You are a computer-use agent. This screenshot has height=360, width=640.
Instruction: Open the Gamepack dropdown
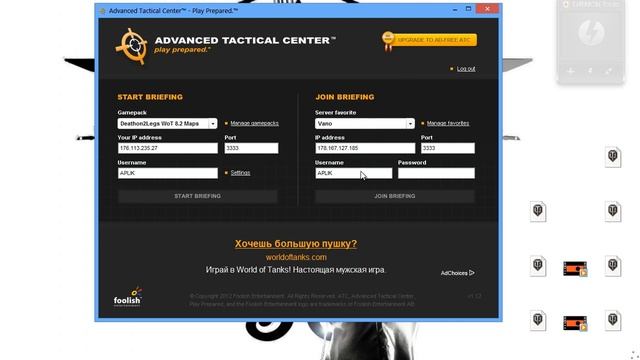pos(167,123)
